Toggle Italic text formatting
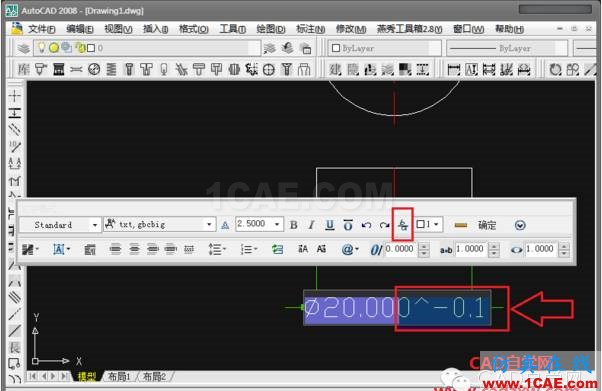The height and width of the screenshot is (391, 602). pyautogui.click(x=311, y=225)
